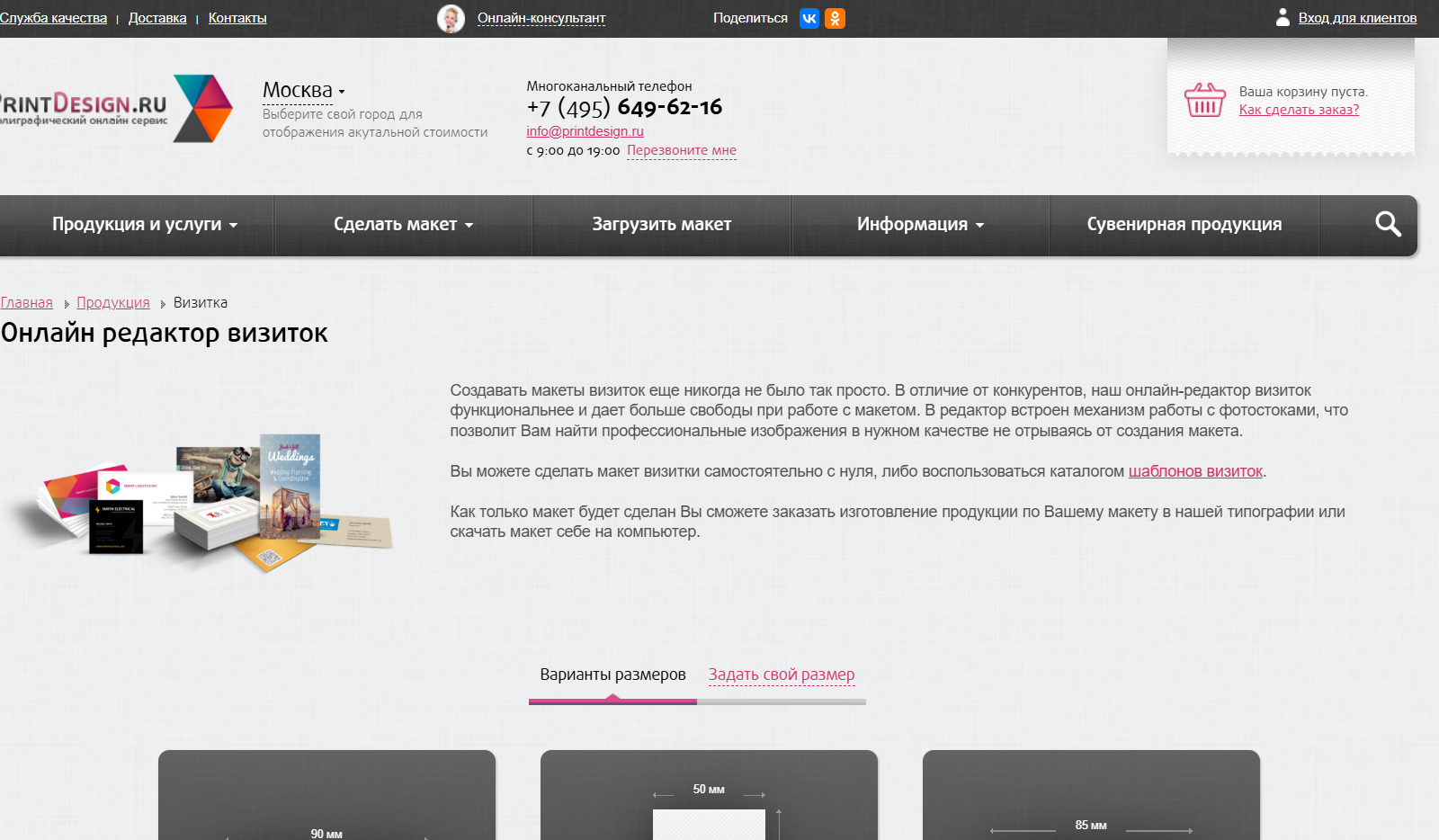Viewport: 1439px width, 840px height.
Task: Navigate to Главная via breadcrumbs
Action: tap(26, 302)
